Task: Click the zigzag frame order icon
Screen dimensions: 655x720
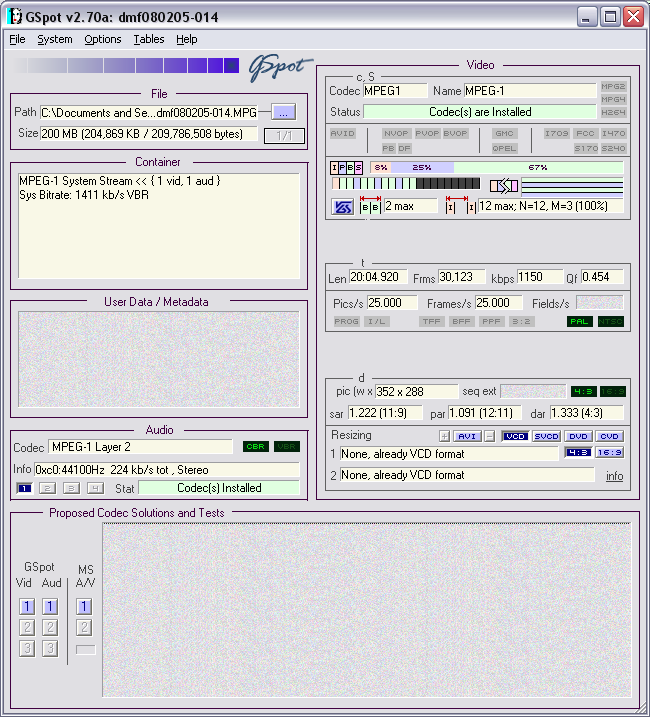Action: point(503,186)
